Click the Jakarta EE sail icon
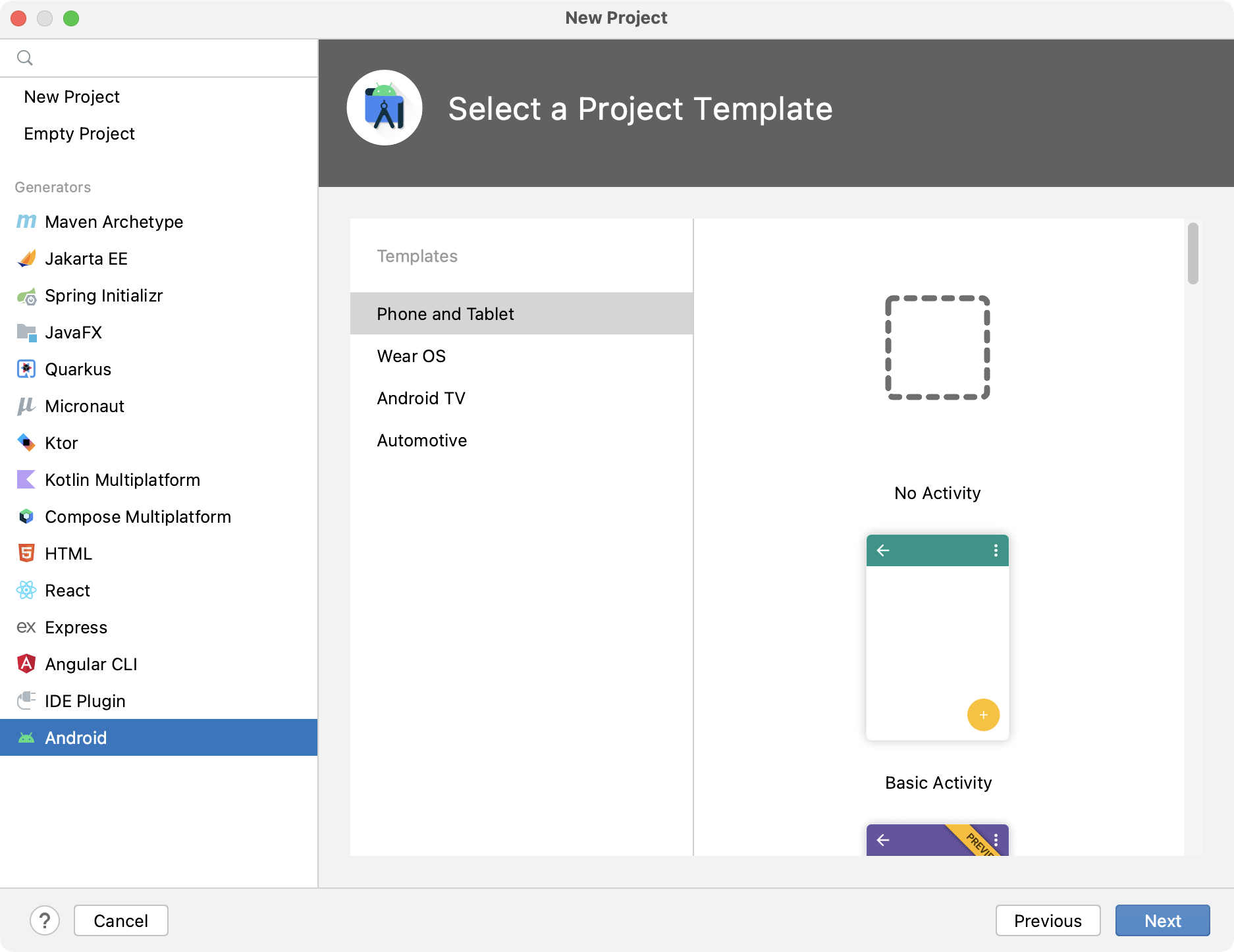 [26, 259]
